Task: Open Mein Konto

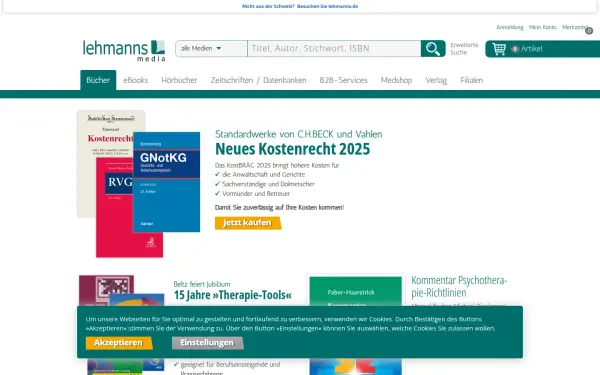Action: pyautogui.click(x=543, y=27)
